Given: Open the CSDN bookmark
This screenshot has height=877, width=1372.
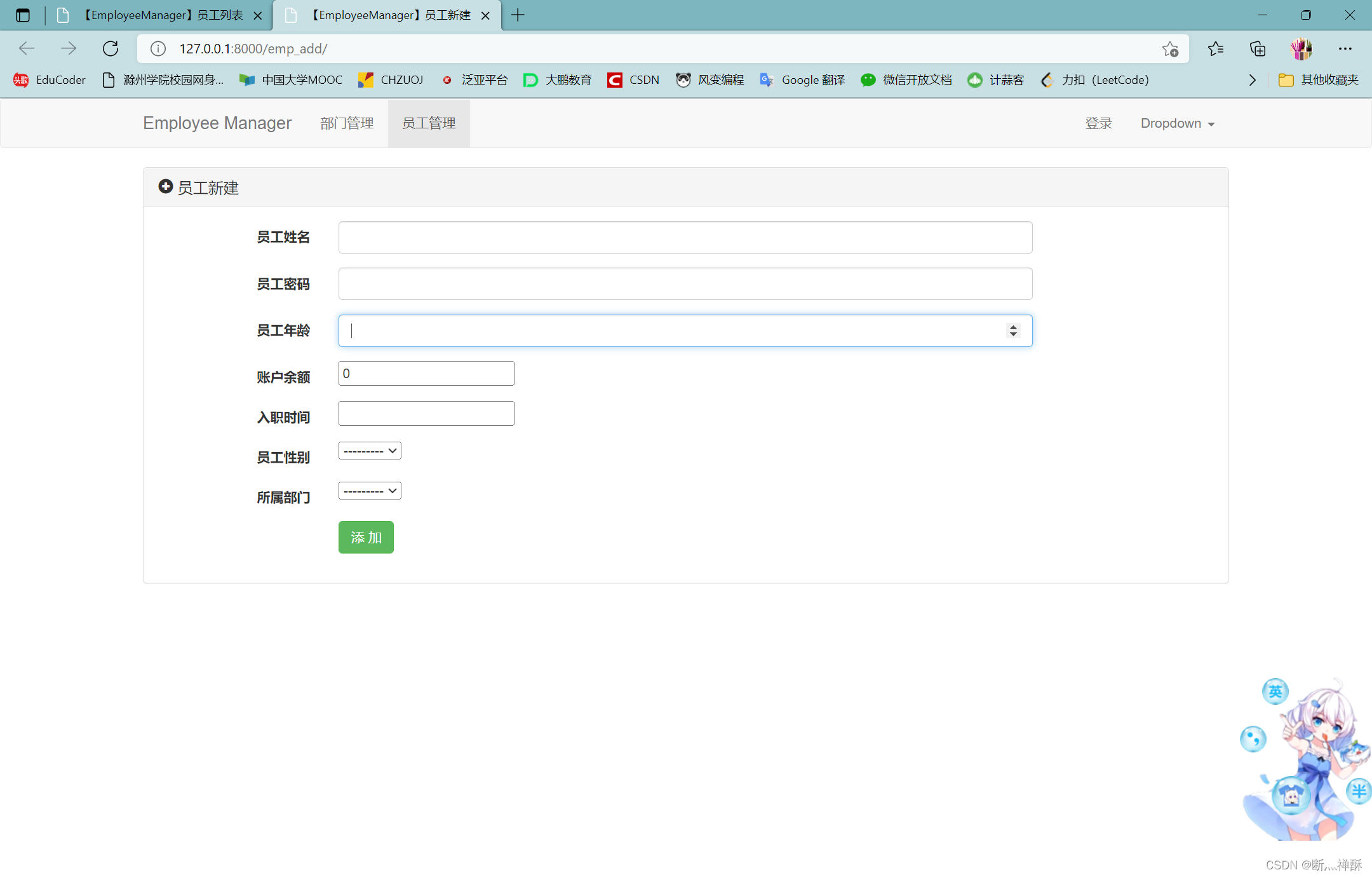Looking at the screenshot, I should pos(633,79).
